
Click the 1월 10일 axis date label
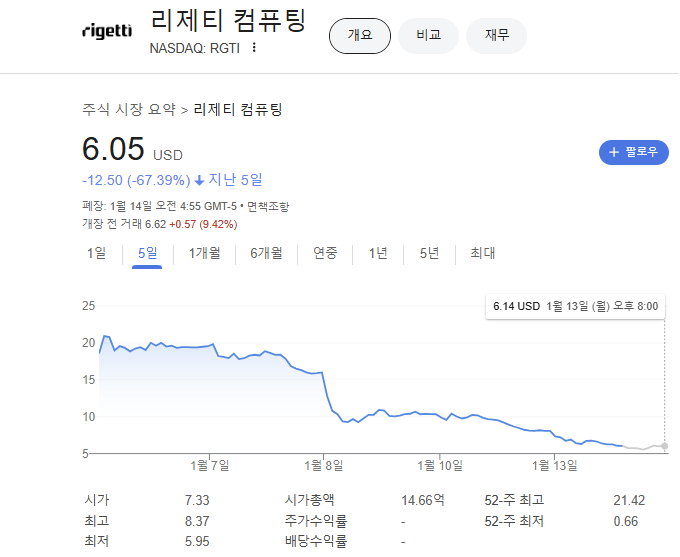pos(440,465)
